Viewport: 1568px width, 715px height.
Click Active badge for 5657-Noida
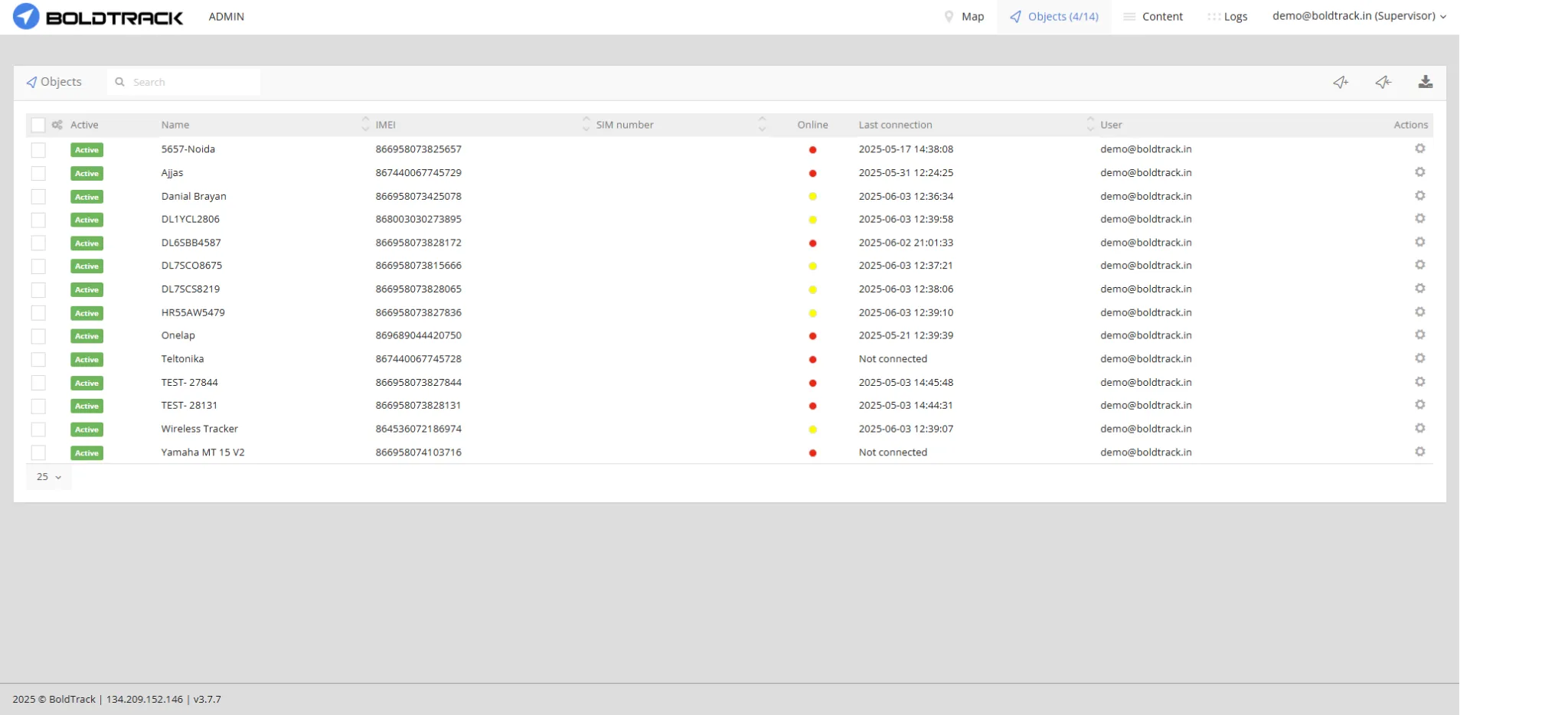[87, 150]
